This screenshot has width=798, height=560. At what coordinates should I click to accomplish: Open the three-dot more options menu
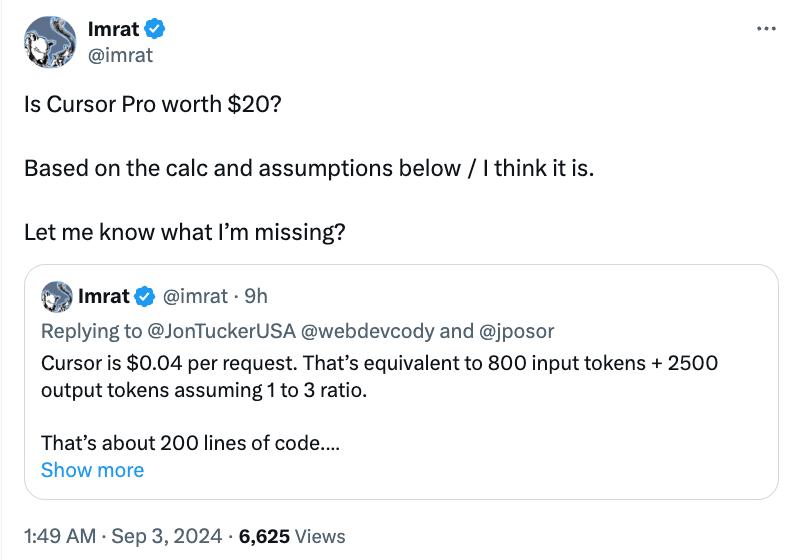(766, 29)
